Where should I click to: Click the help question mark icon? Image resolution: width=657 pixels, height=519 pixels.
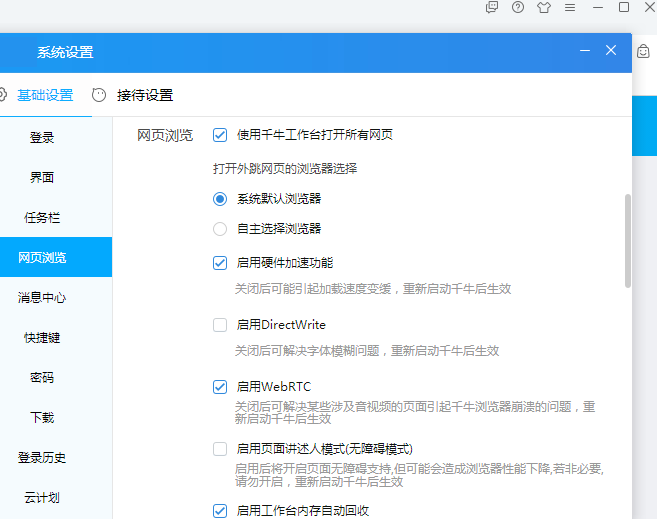(517, 7)
